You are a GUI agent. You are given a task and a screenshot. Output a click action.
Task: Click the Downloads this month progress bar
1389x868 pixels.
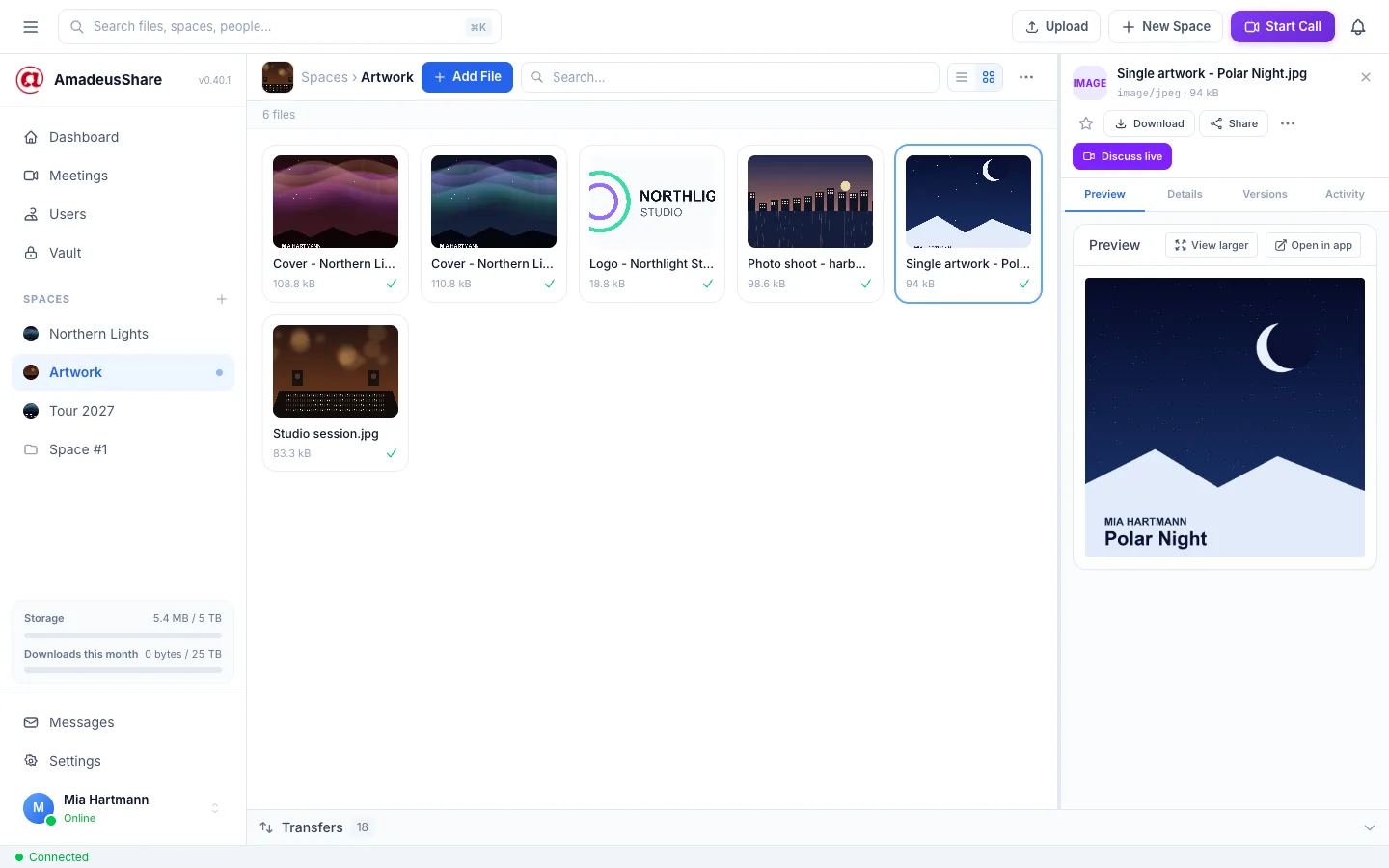tap(123, 670)
